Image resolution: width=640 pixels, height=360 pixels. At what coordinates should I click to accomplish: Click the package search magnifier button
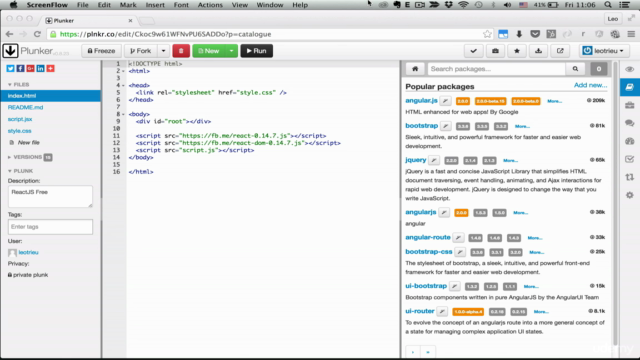[576, 69]
